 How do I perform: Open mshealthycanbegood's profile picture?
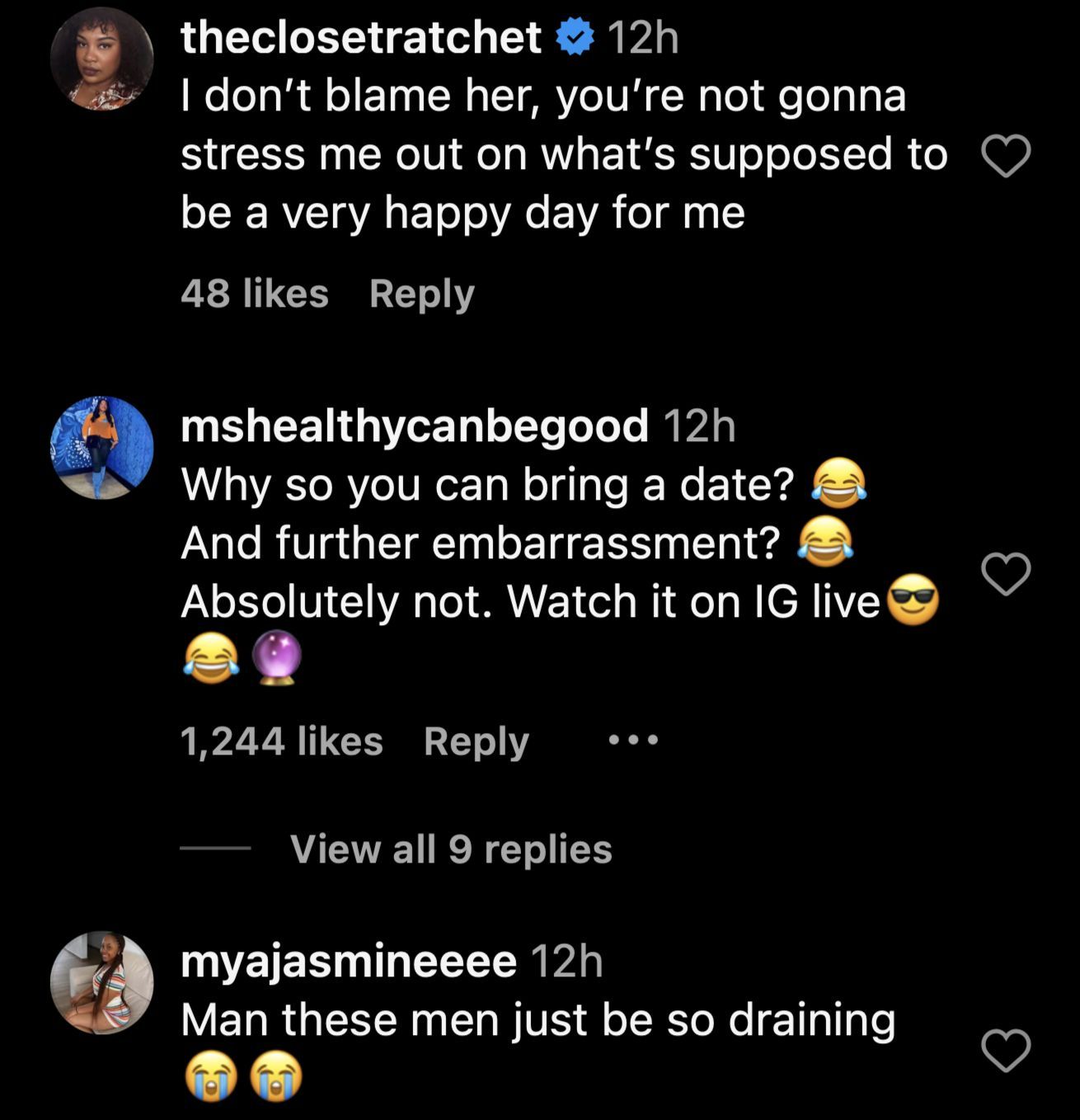102,448
